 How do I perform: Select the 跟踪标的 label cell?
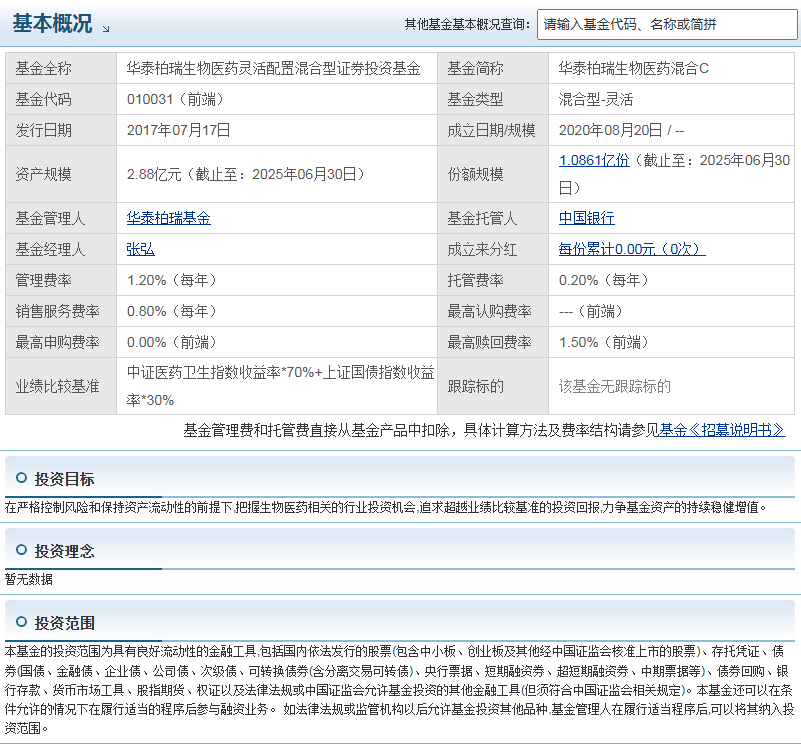pyautogui.click(x=493, y=386)
